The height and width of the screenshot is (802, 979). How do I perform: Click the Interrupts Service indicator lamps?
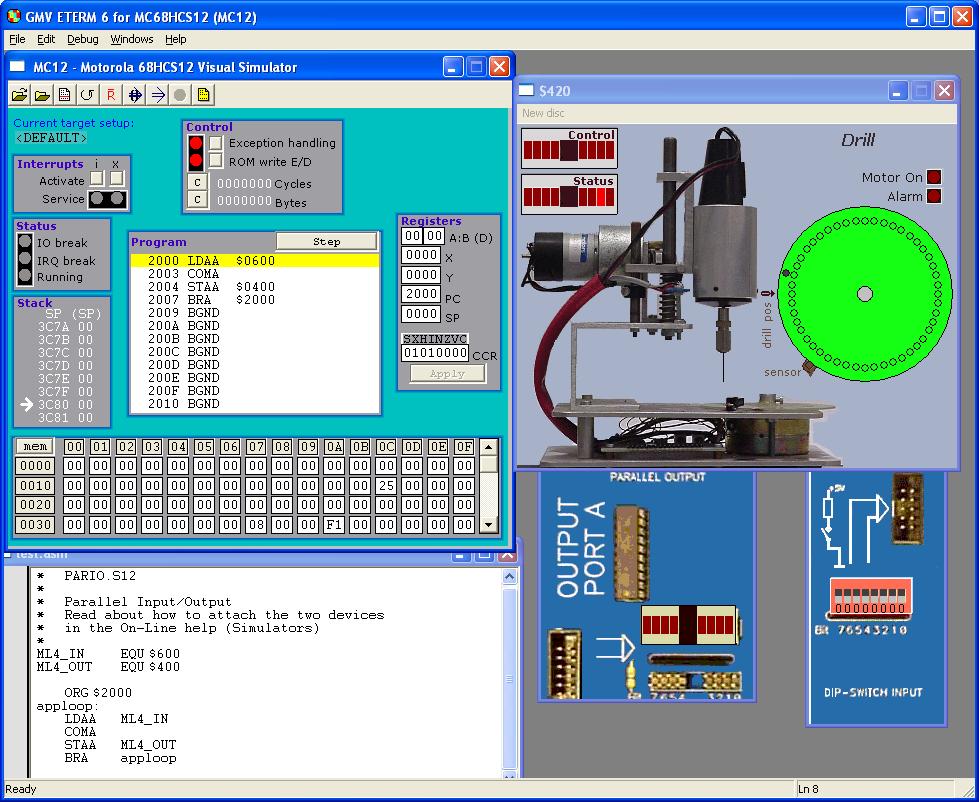click(x=107, y=199)
